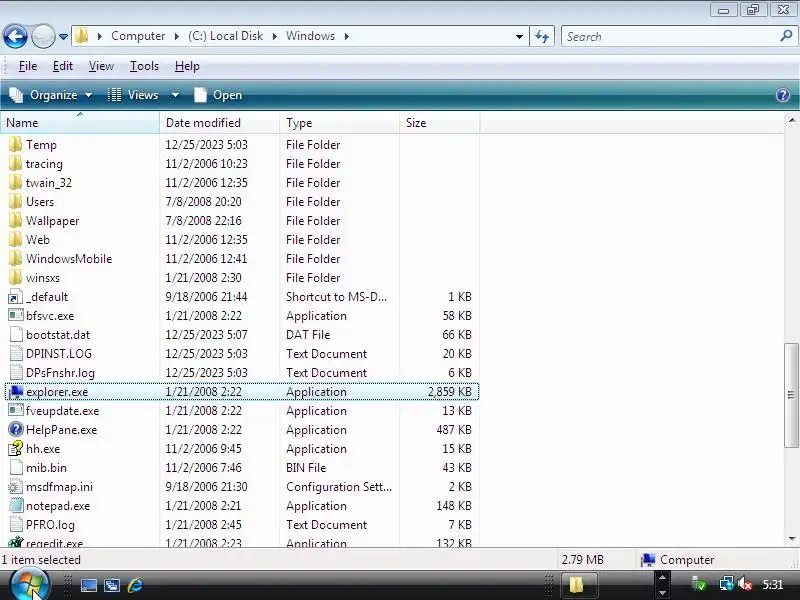Select the twain_32 folder icon
The width and height of the screenshot is (800, 600).
click(x=16, y=182)
